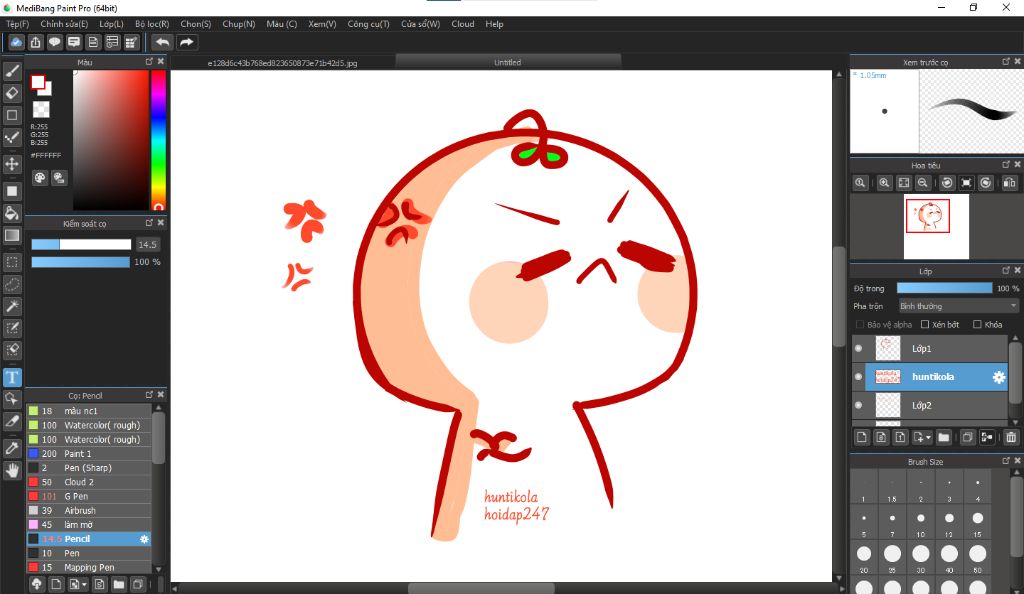Open huntikola layer settings gear
The height and width of the screenshot is (594, 1024).
(x=999, y=377)
